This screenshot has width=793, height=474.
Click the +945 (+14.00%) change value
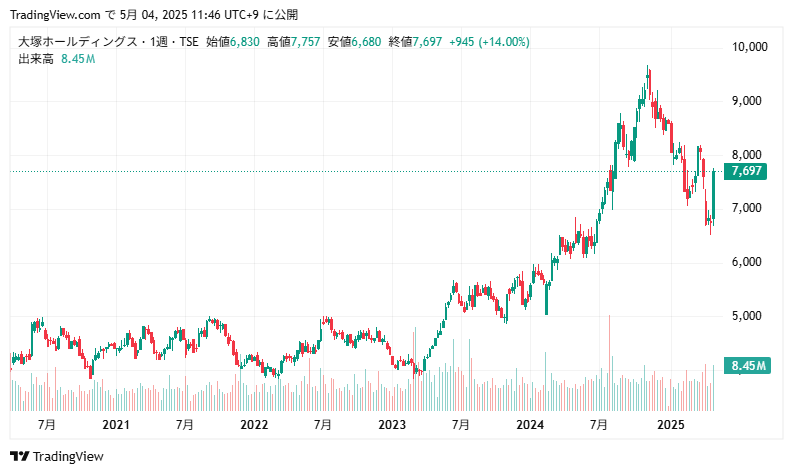click(490, 41)
